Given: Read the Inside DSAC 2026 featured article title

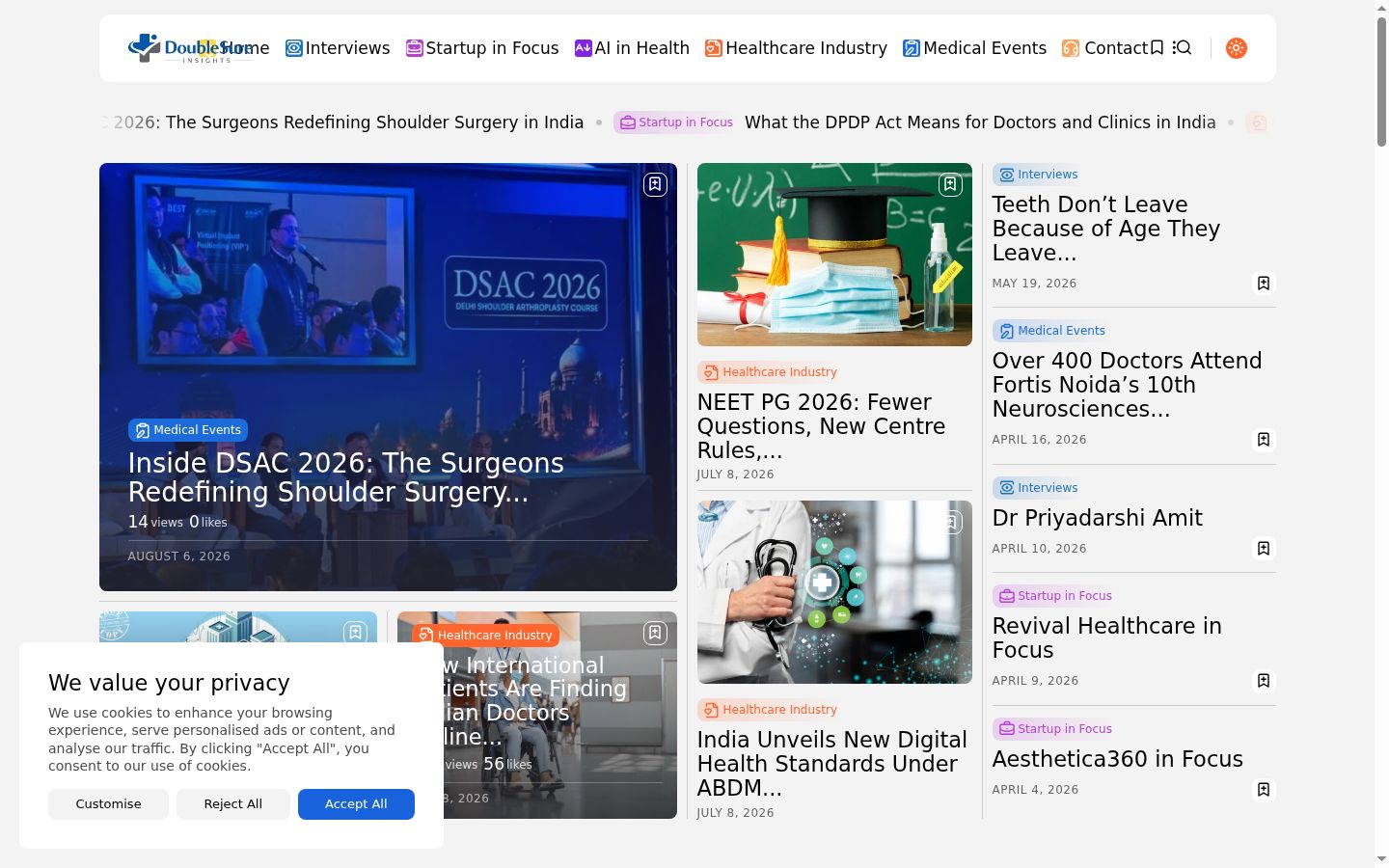Looking at the screenshot, I should [x=346, y=477].
